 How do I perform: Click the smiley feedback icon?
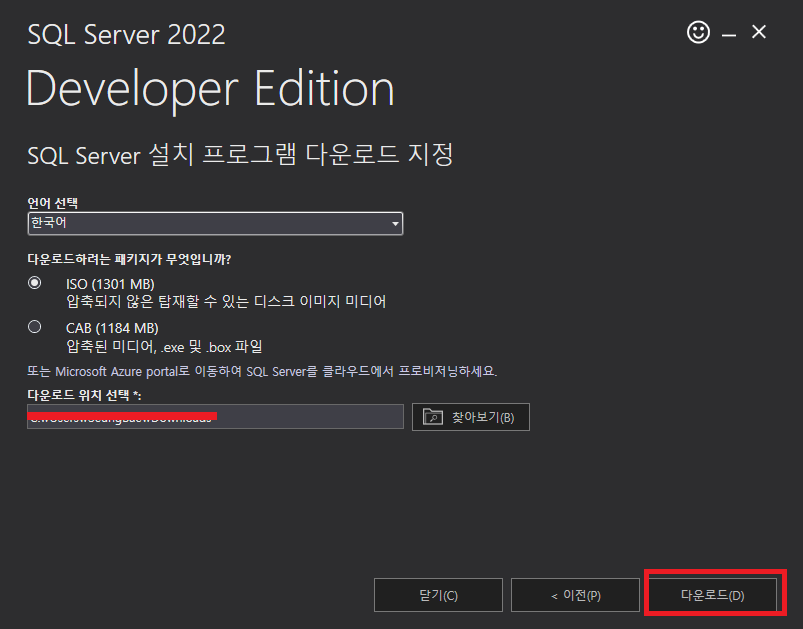click(x=698, y=32)
